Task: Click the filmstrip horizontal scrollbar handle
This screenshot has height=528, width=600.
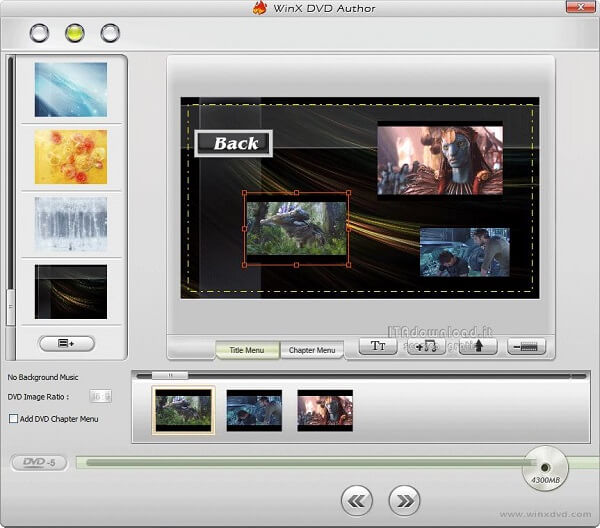Action: [170, 376]
